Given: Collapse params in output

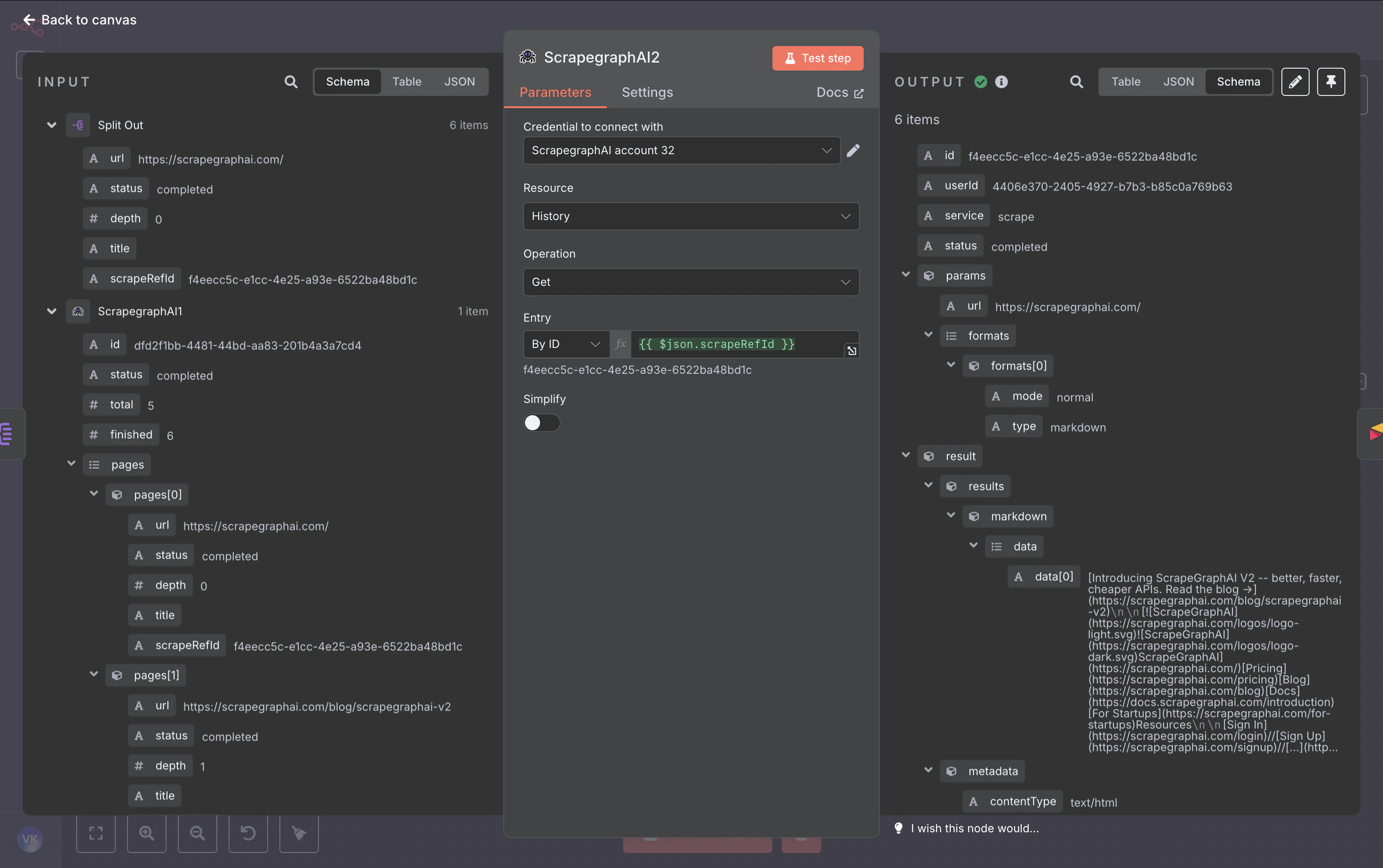Looking at the screenshot, I should tap(906, 275).
